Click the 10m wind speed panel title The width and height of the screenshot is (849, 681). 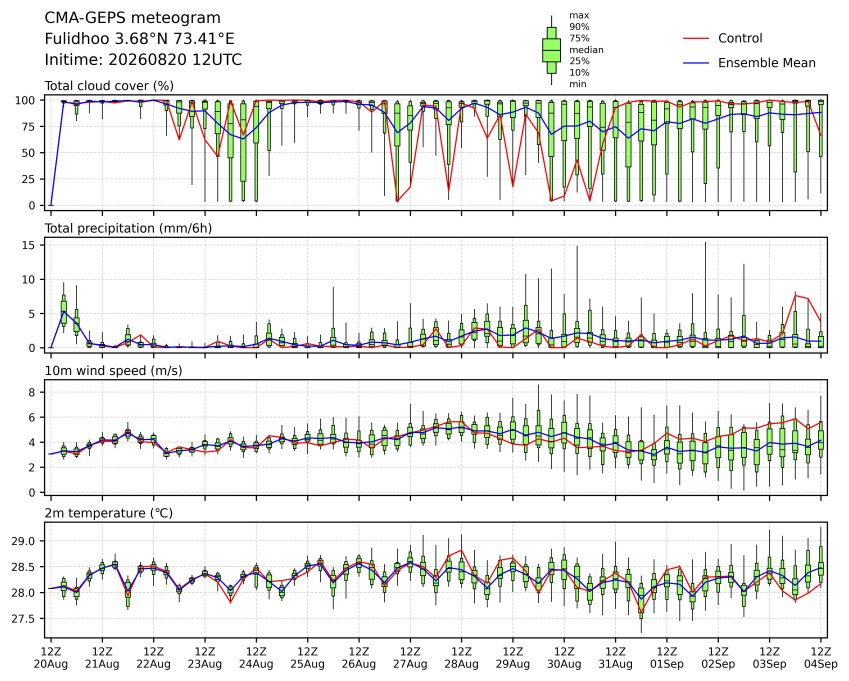[x=113, y=371]
